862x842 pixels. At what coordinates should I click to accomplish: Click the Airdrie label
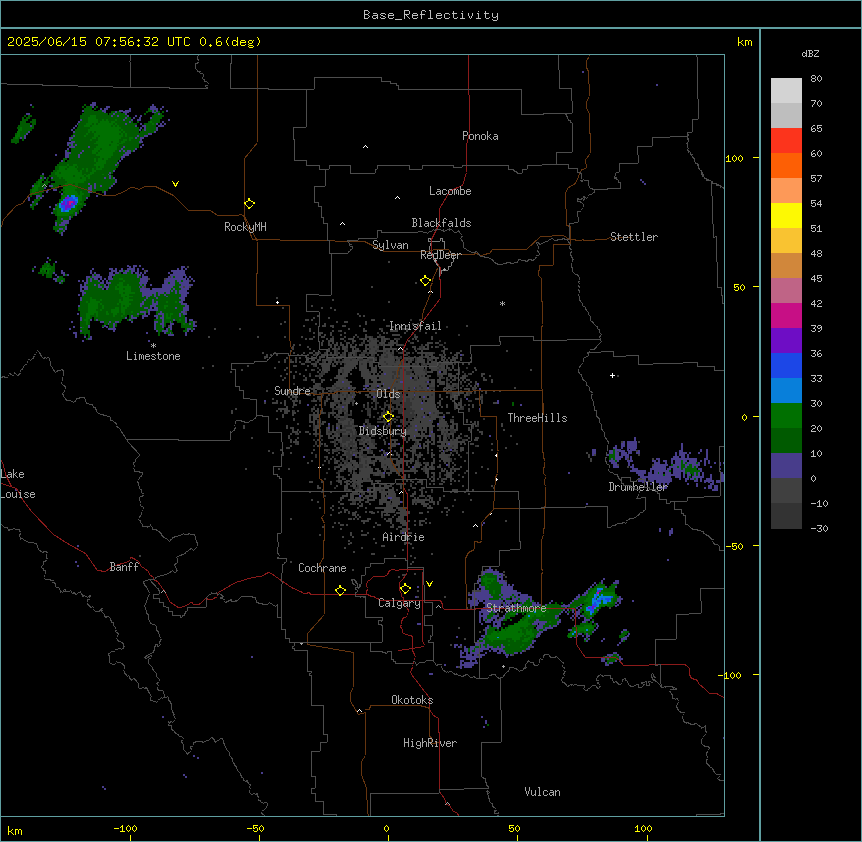pyautogui.click(x=403, y=537)
